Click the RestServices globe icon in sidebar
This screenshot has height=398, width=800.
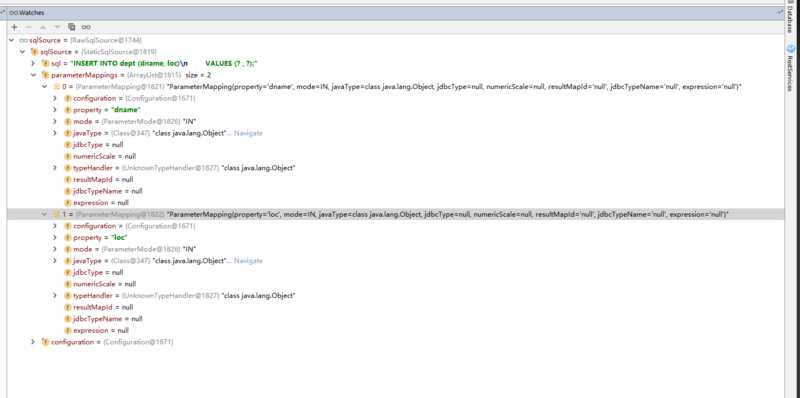click(791, 49)
